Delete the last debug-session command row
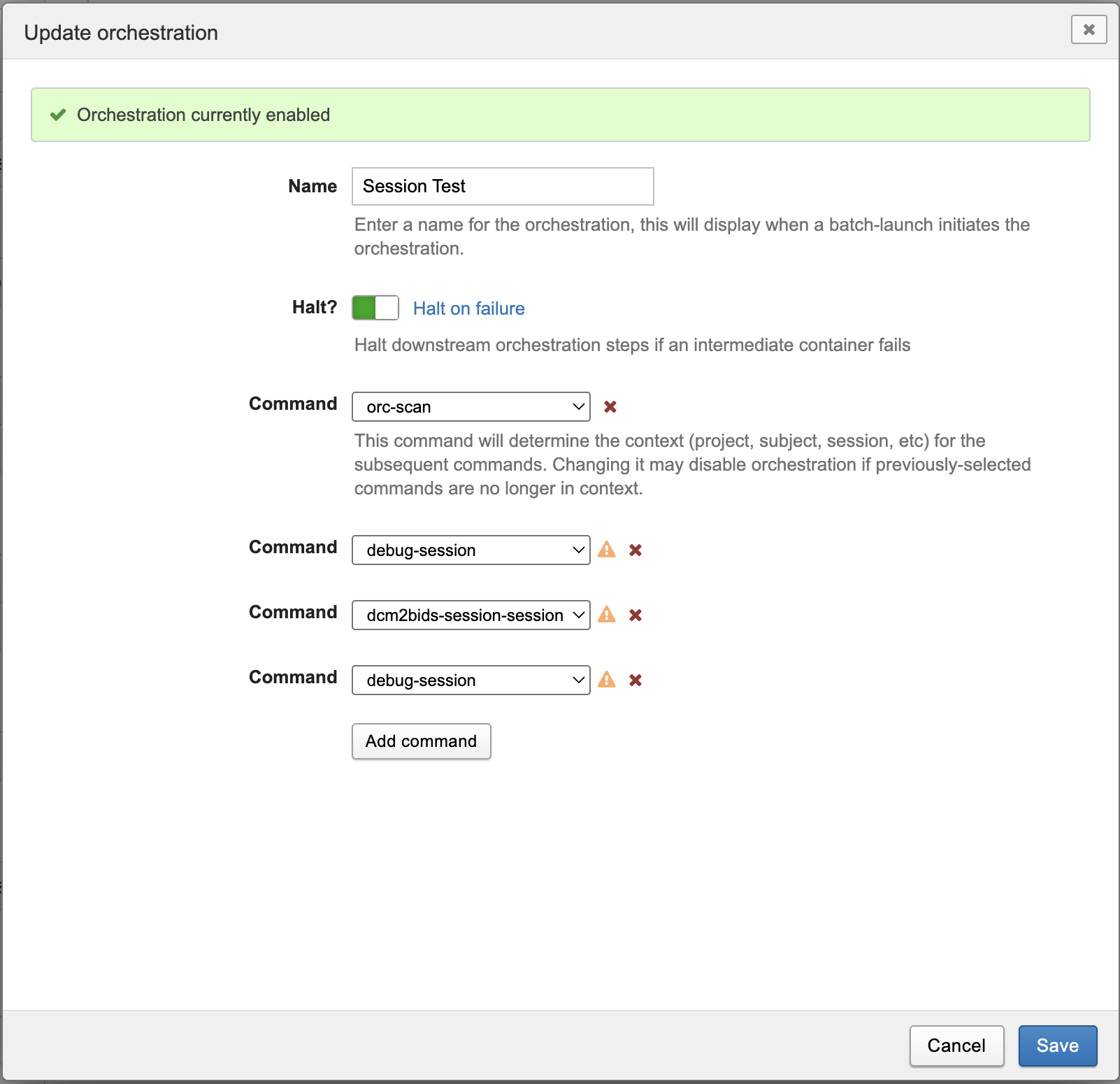Image resolution: width=1120 pixels, height=1084 pixels. 635,680
